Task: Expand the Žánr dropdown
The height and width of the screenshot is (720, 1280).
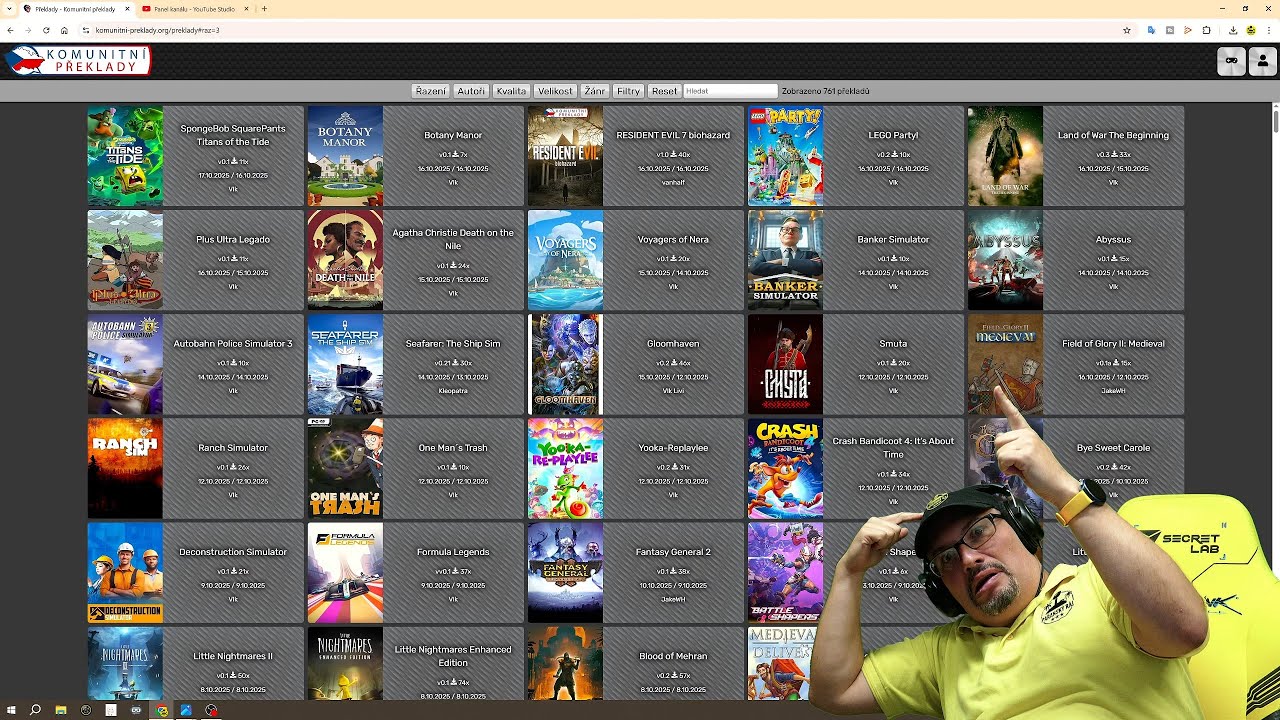Action: (595, 91)
